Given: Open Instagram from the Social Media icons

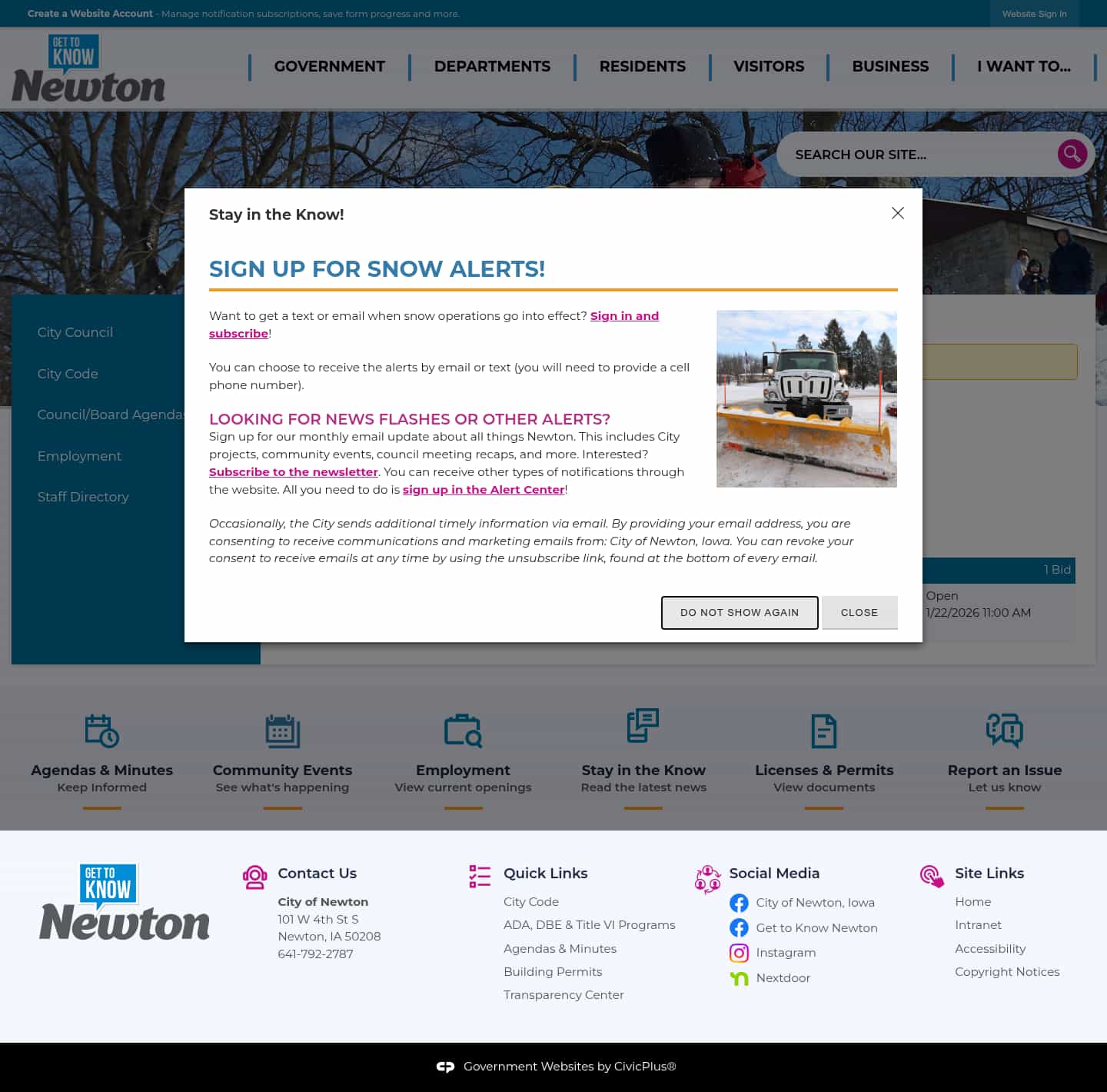Looking at the screenshot, I should click(x=739, y=953).
